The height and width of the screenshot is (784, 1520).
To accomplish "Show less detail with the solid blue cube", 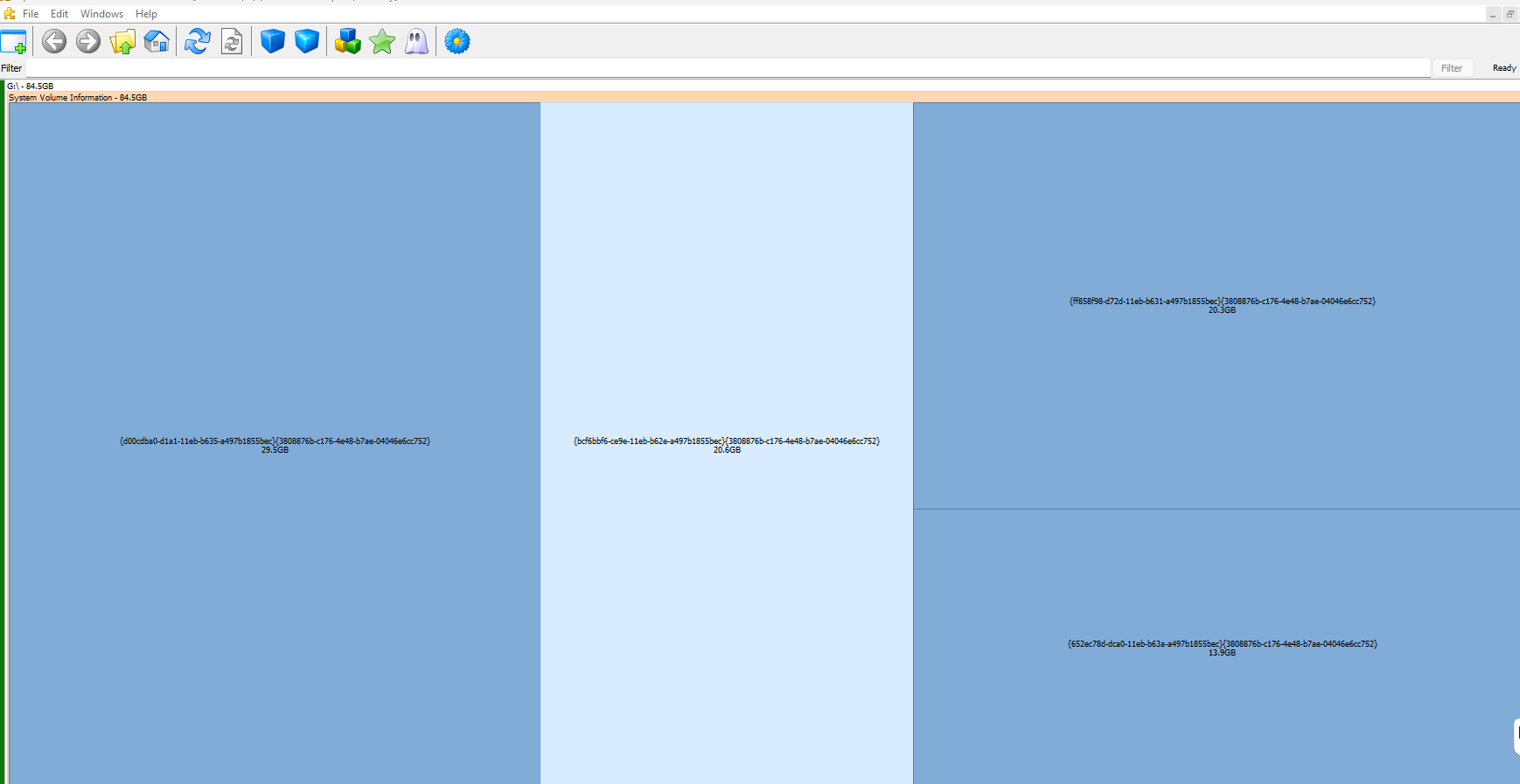I will point(273,41).
